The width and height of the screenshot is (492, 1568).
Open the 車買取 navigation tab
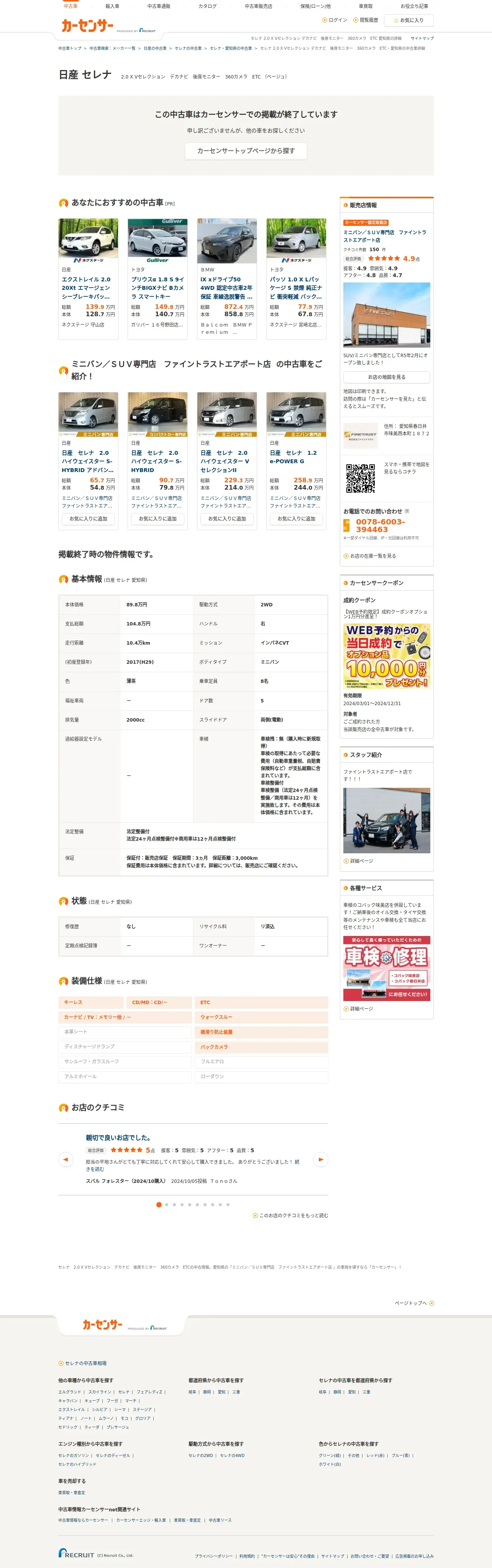(x=366, y=6)
